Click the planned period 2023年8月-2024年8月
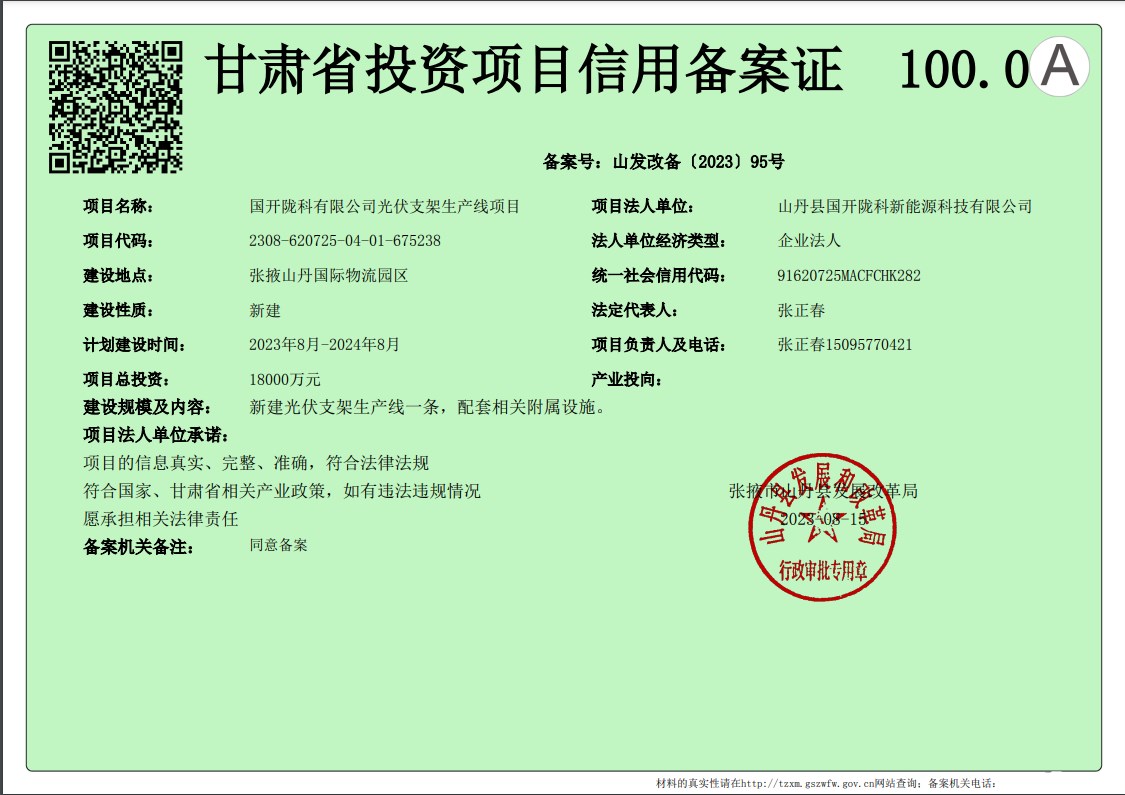 [x=325, y=345]
